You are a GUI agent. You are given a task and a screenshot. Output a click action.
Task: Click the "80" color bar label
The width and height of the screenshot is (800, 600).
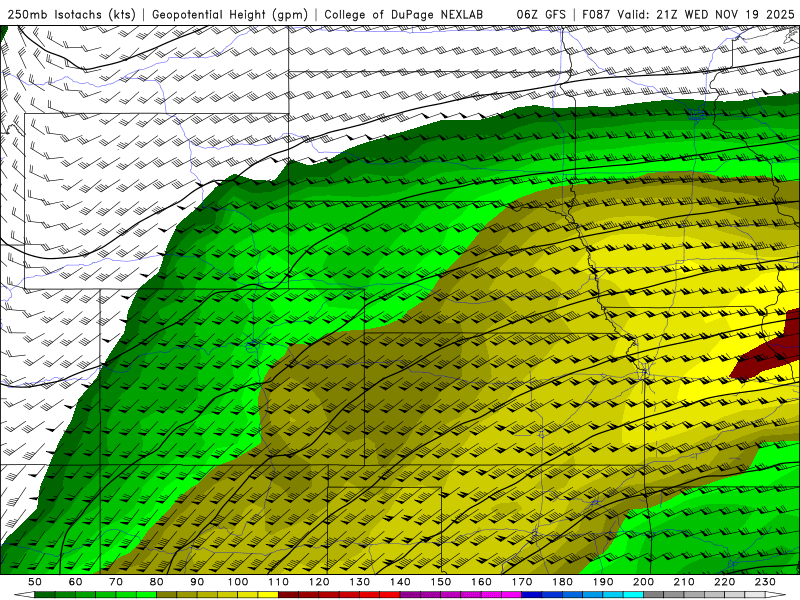157,582
